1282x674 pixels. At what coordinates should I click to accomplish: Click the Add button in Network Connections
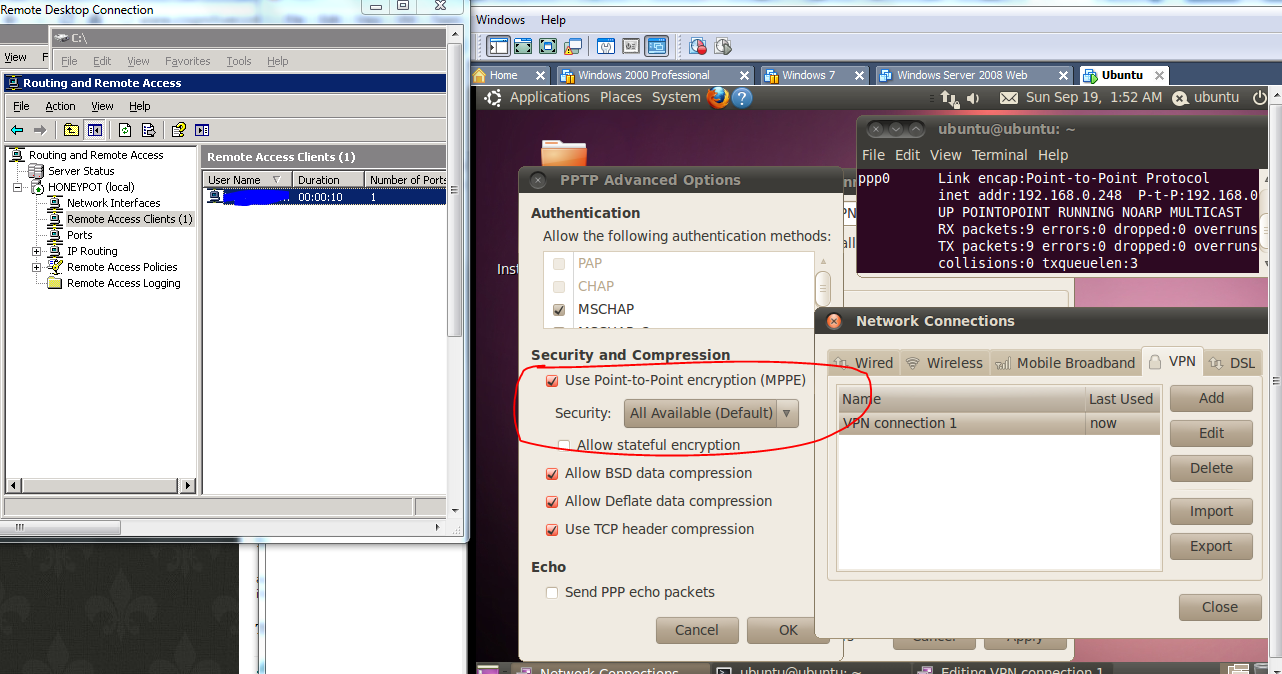(1211, 398)
